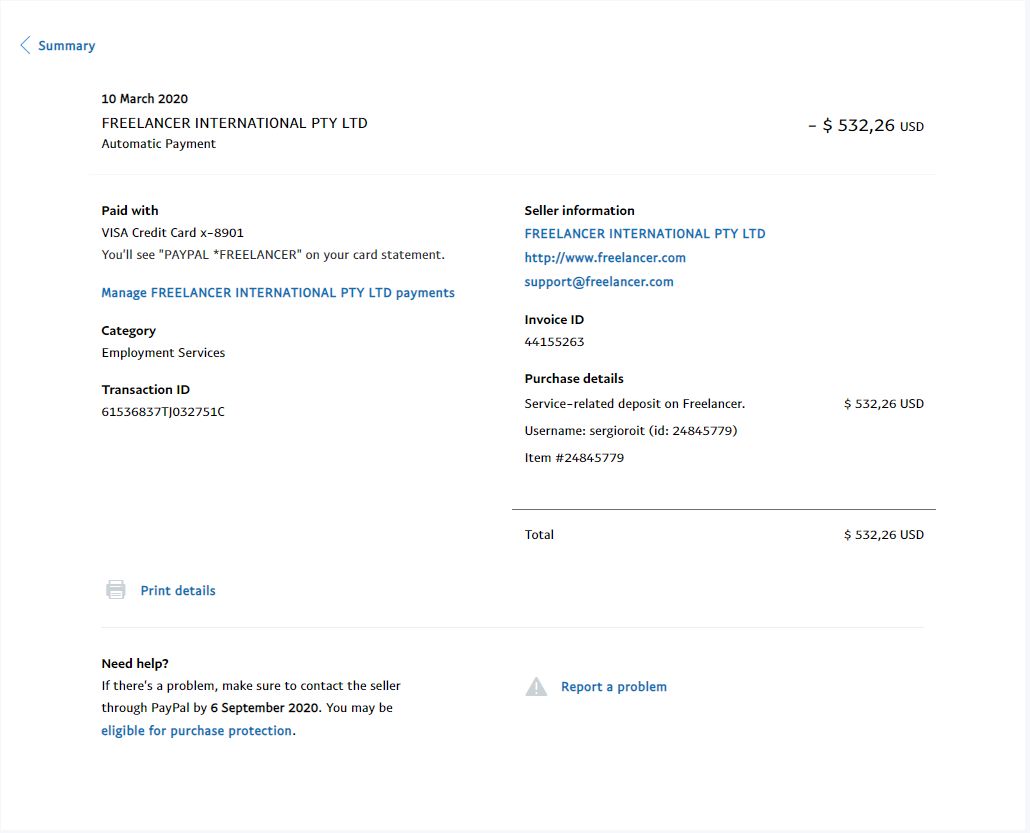Click the header title FREELANCER INTERNATIONAL PTY LTD
Viewport: 1030px width, 833px height.
click(235, 124)
